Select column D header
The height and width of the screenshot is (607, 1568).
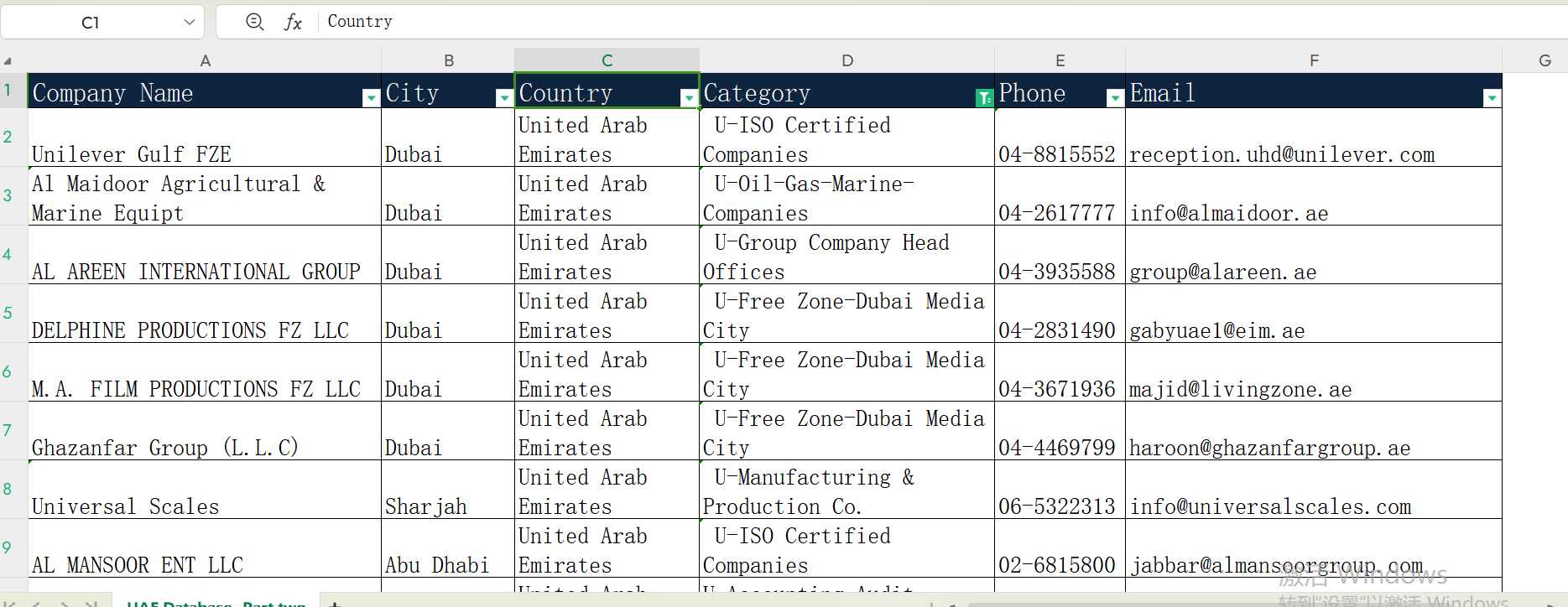847,60
